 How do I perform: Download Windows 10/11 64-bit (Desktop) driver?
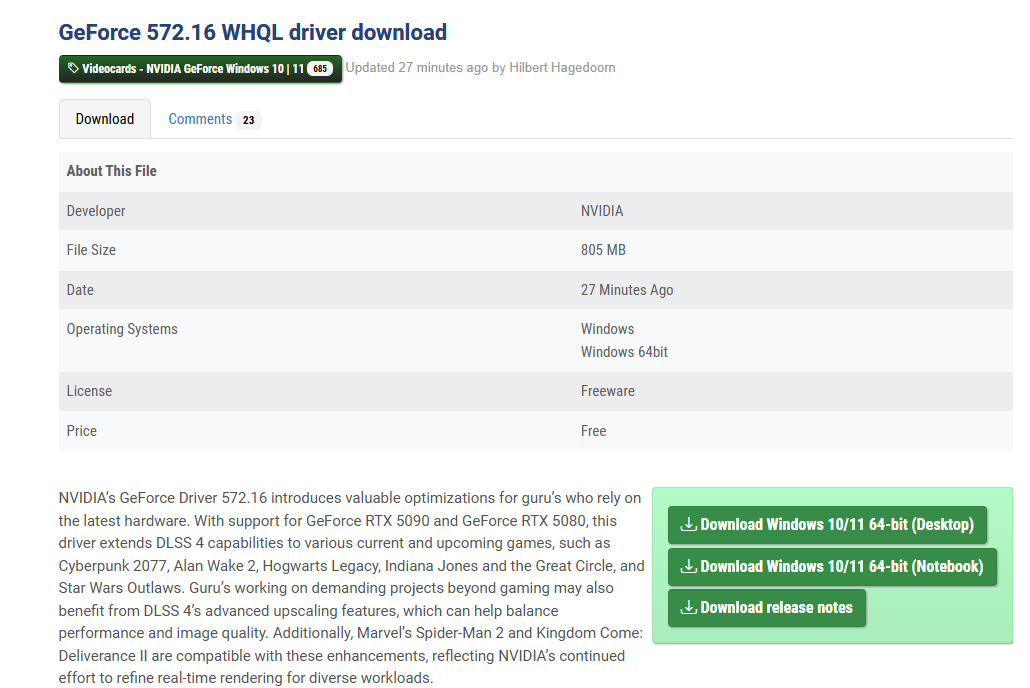tap(827, 524)
